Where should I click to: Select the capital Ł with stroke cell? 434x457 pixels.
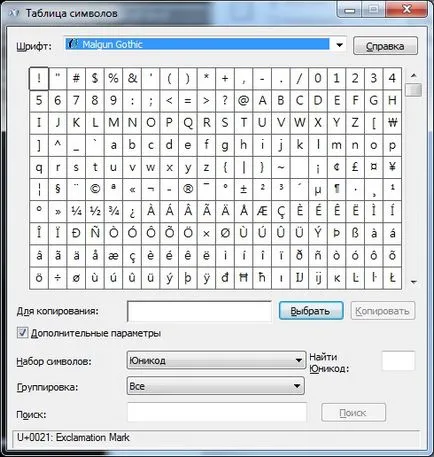392,278
